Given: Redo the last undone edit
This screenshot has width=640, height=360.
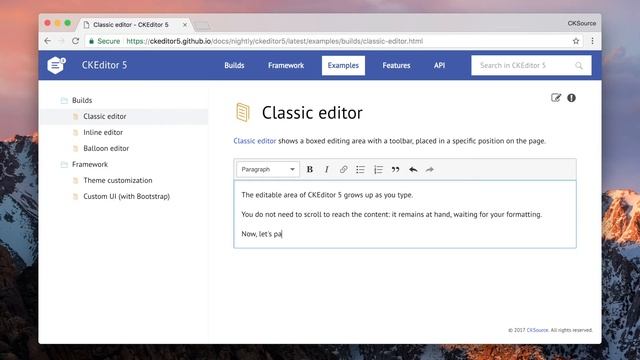Looking at the screenshot, I should pyautogui.click(x=430, y=169).
